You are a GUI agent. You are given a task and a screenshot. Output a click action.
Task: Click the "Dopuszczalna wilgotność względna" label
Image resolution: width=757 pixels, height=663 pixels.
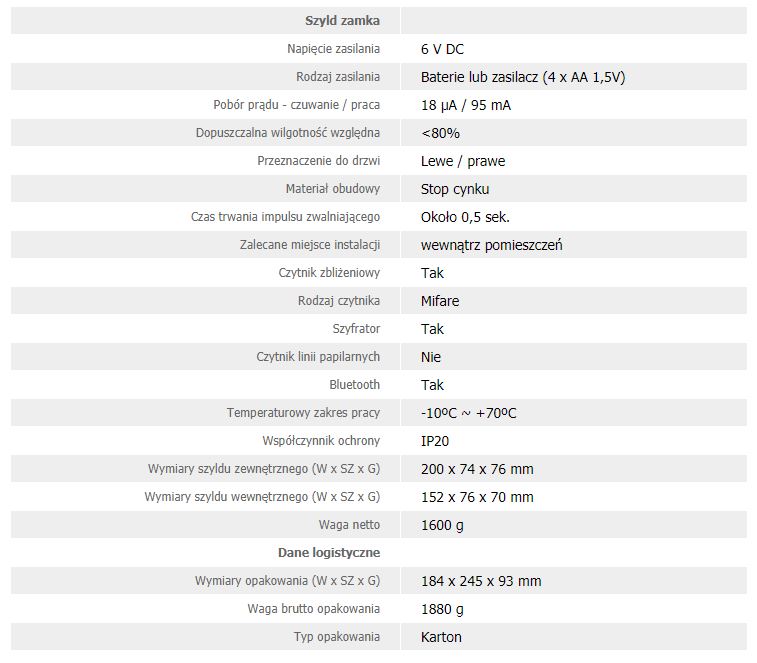pos(288,133)
